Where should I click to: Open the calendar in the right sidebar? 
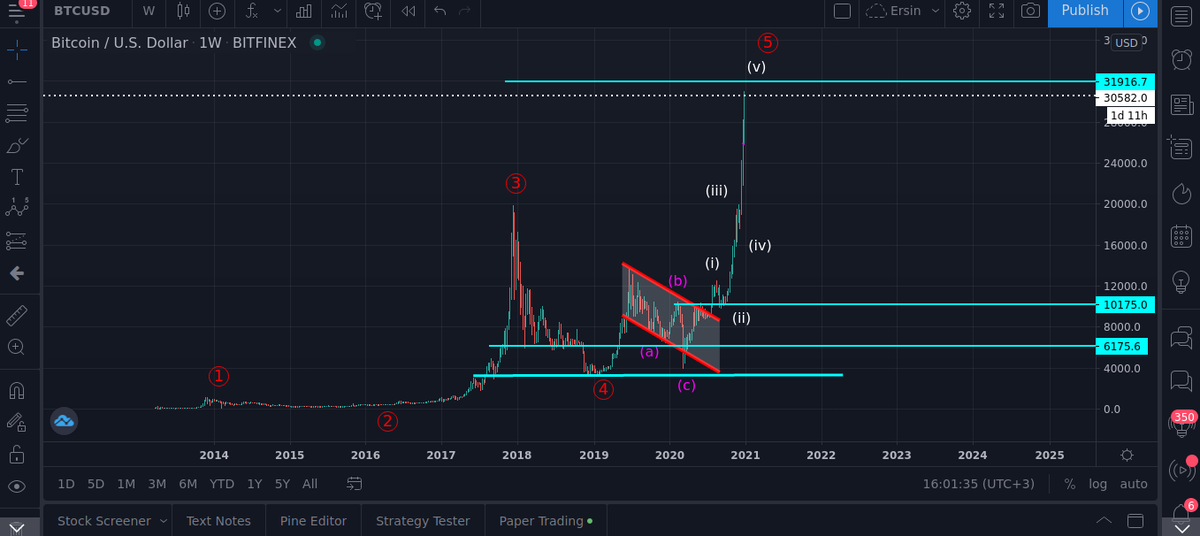point(1181,236)
